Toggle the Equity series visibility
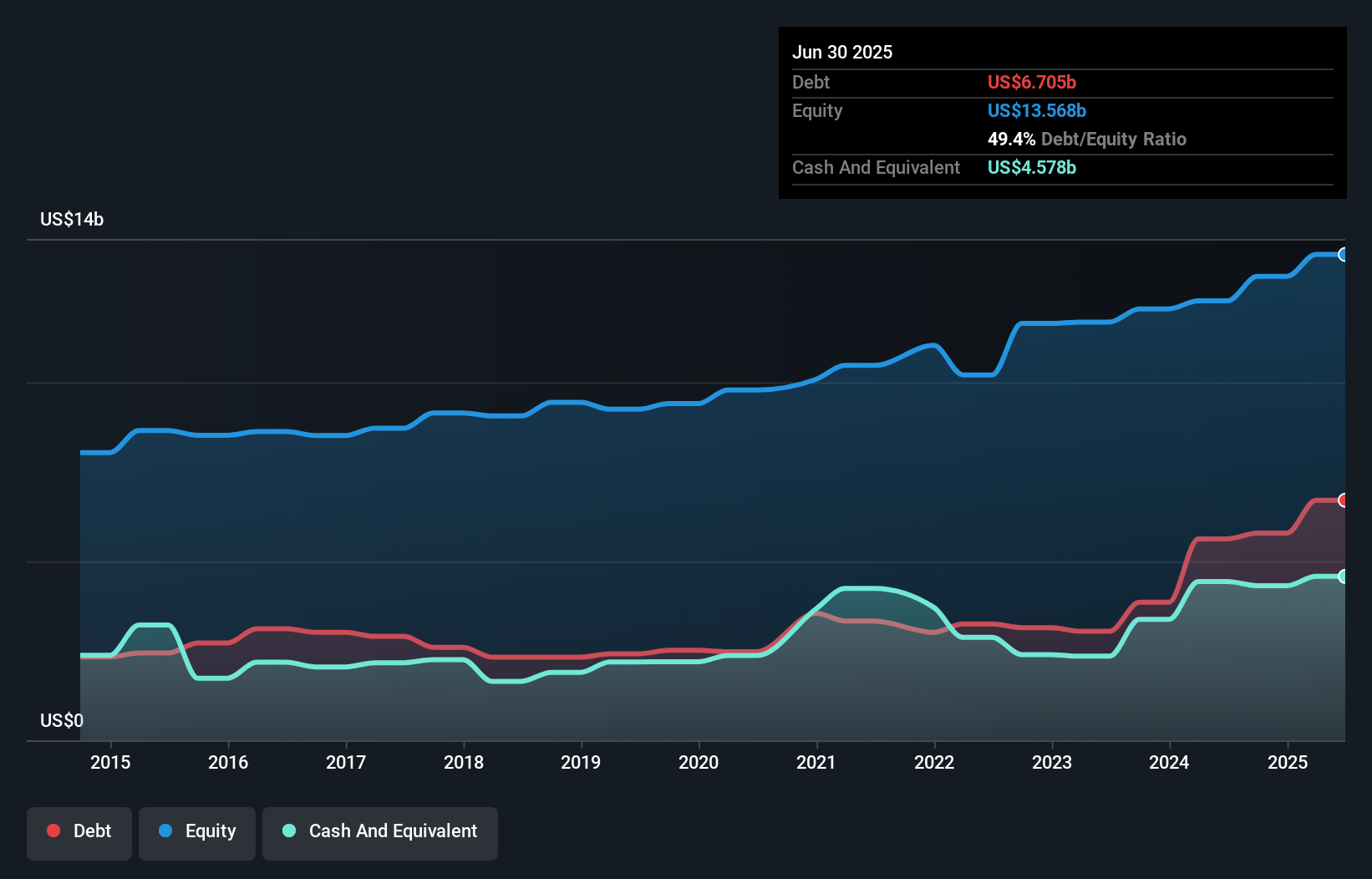The image size is (1372, 879). pyautogui.click(x=197, y=832)
